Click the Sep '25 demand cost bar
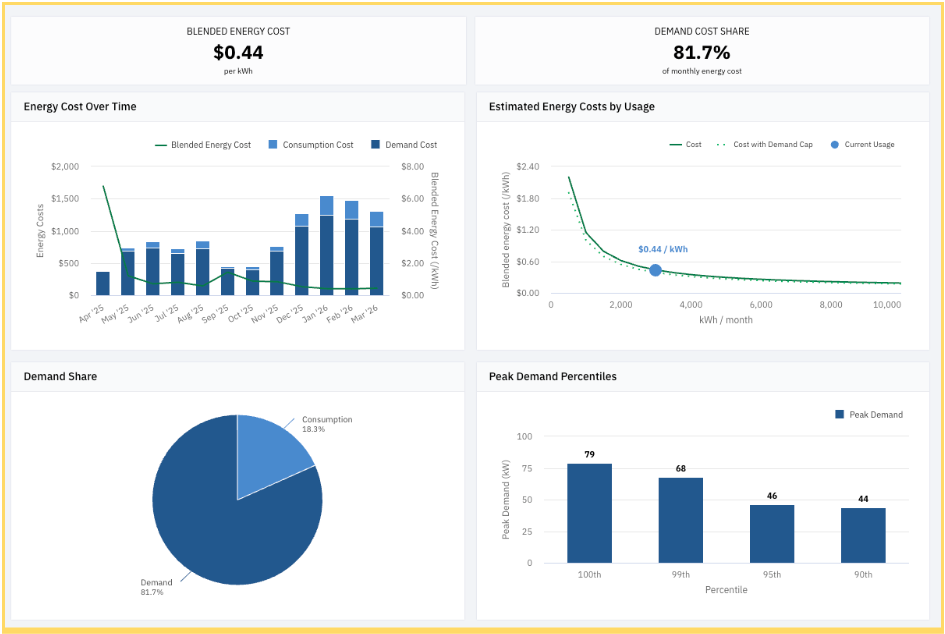 click(x=227, y=282)
